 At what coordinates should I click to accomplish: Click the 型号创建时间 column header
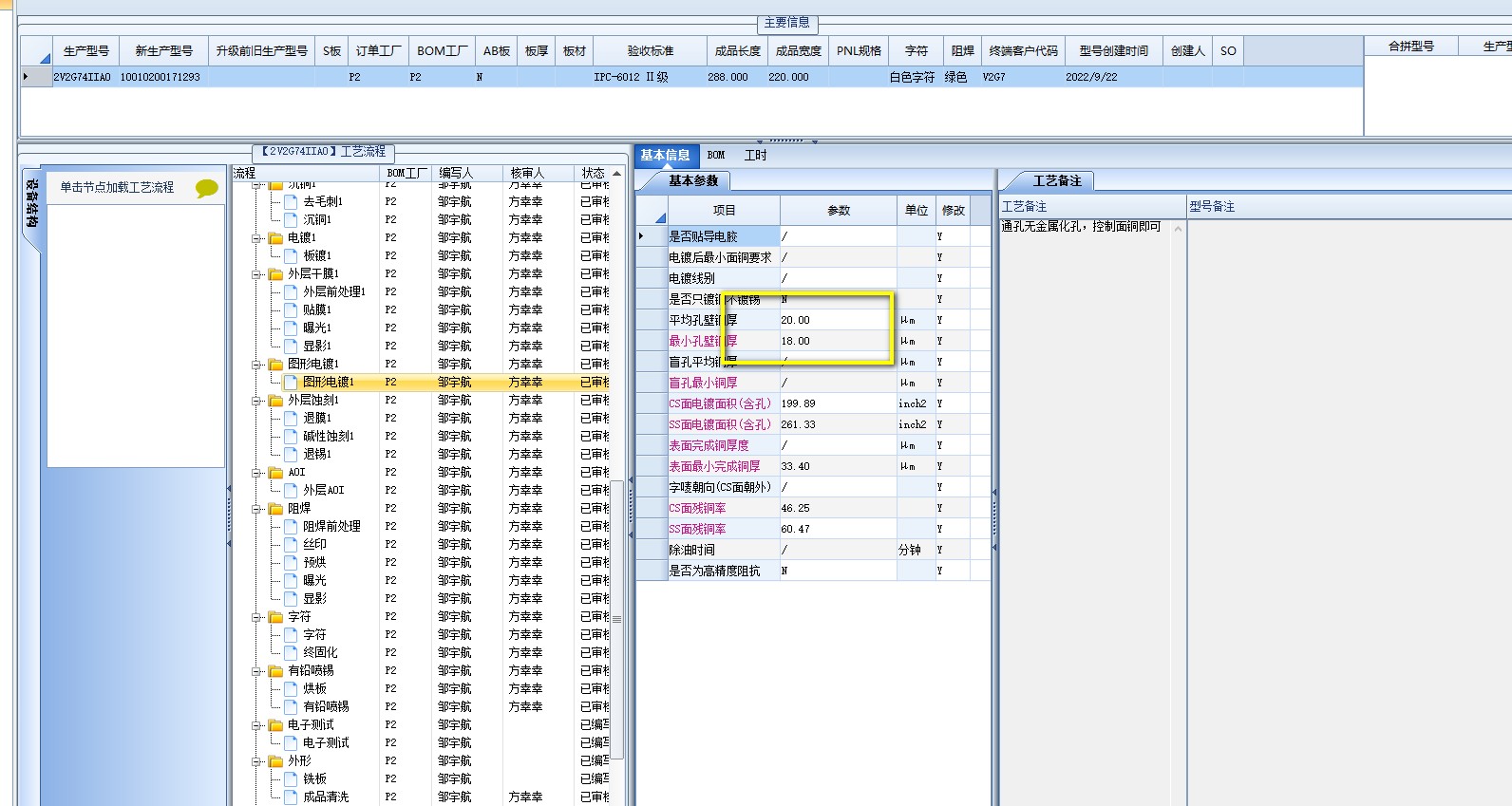tap(1113, 51)
